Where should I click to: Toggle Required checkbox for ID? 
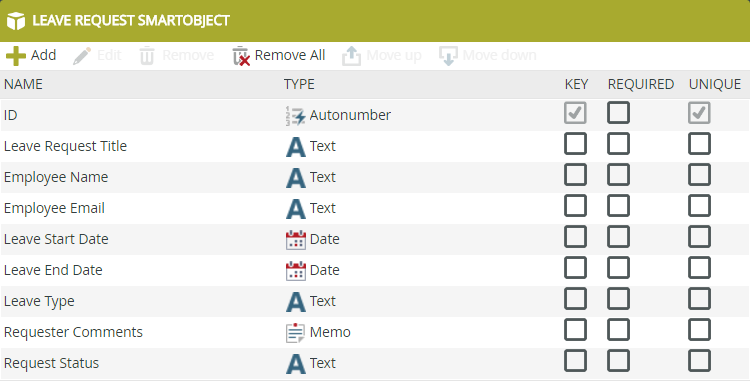coord(618,113)
